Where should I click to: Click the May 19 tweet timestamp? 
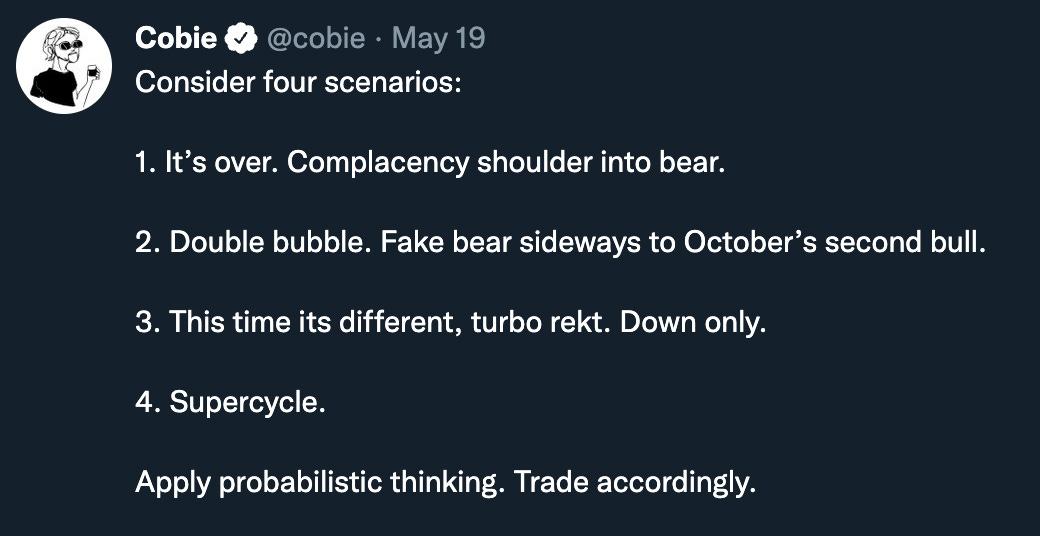point(438,39)
